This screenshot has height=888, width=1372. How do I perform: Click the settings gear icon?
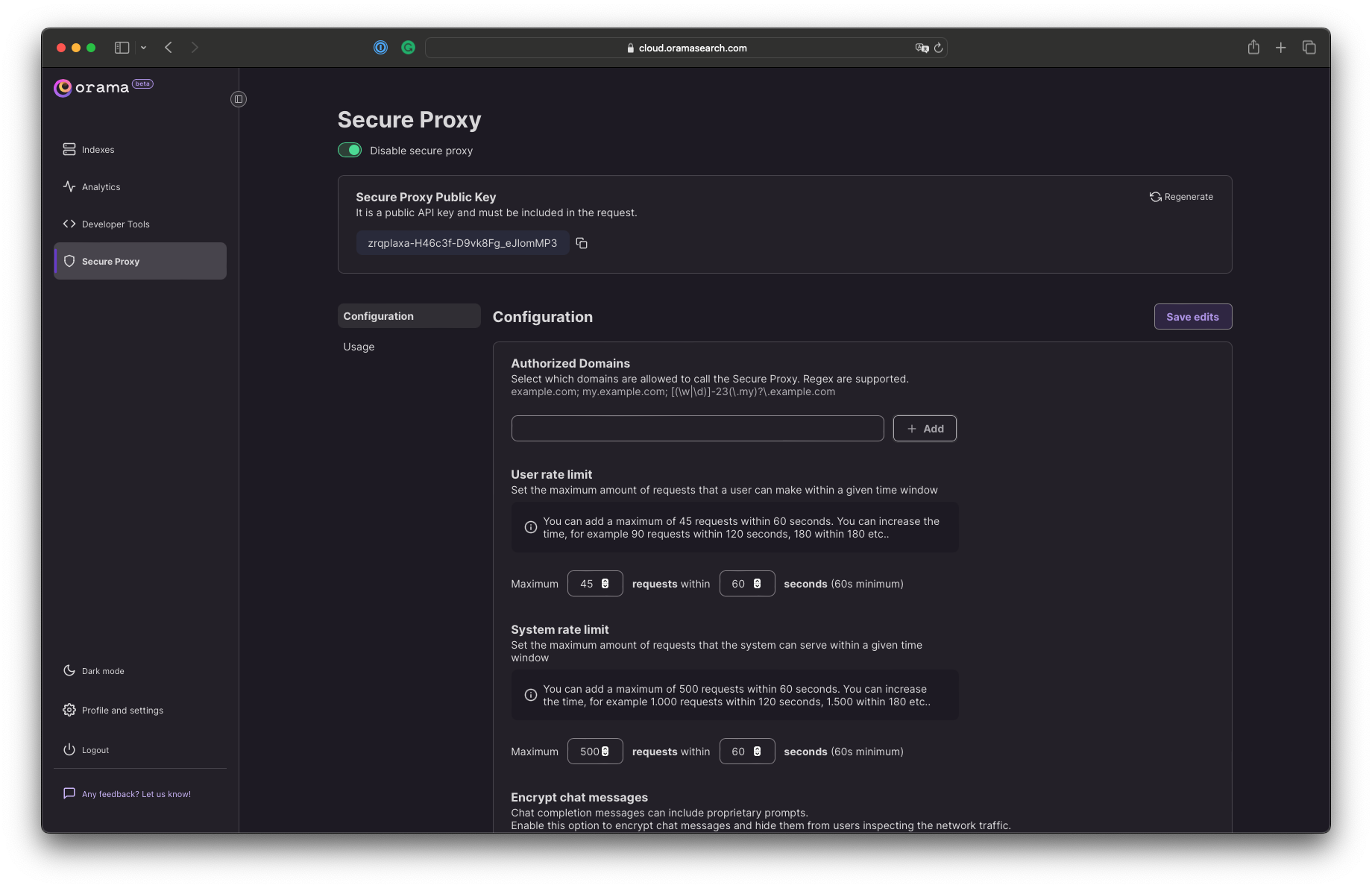coord(69,710)
